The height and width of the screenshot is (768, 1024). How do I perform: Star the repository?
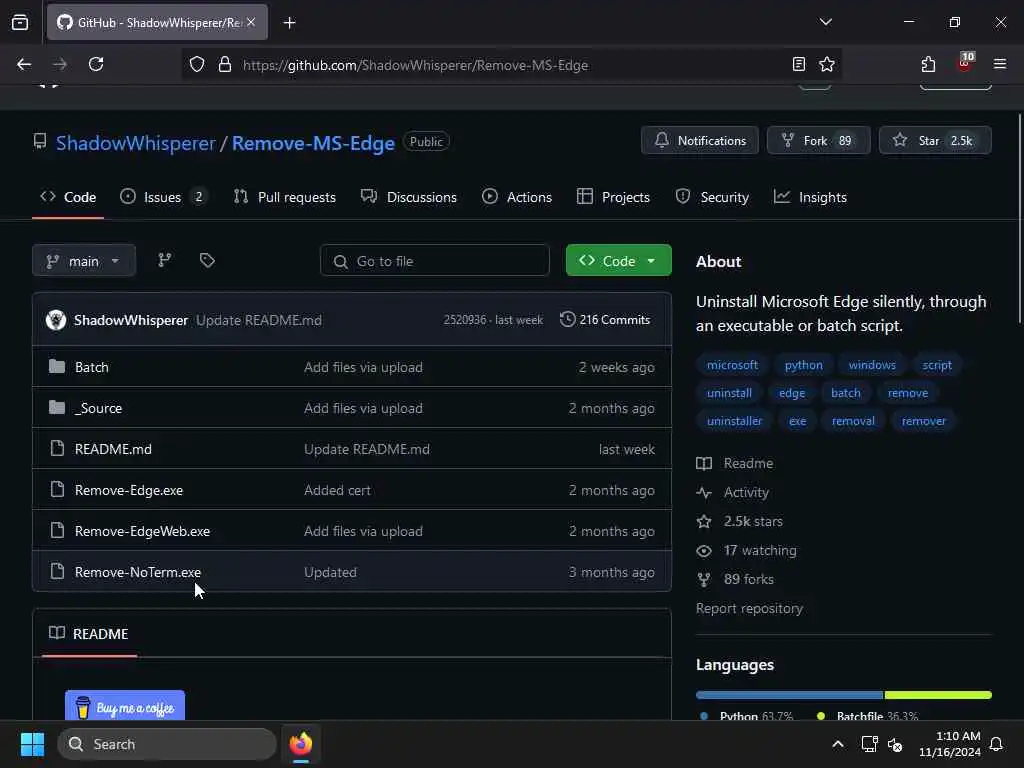(935, 140)
